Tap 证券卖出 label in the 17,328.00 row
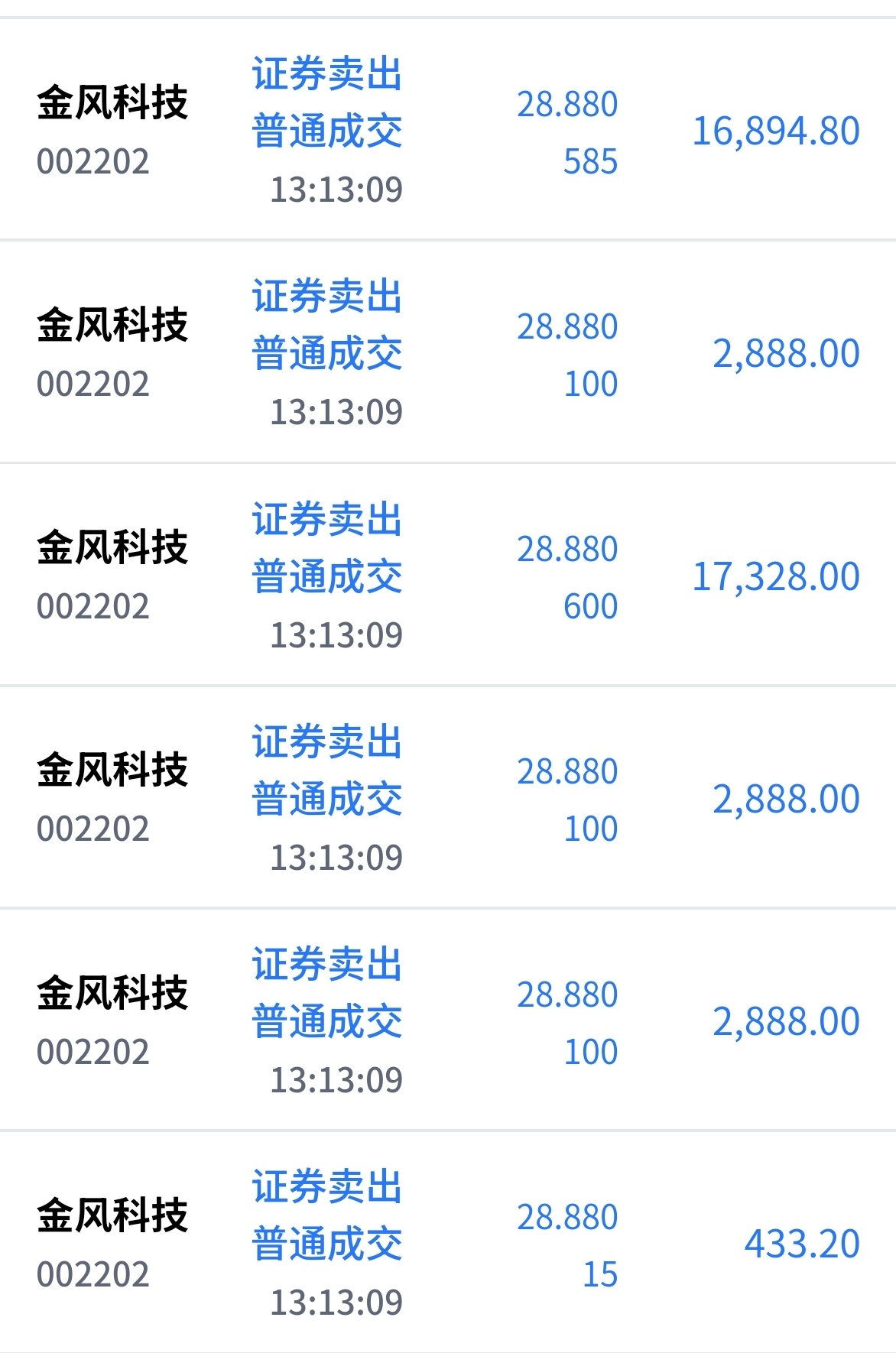This screenshot has width=896, height=1353. 326,519
